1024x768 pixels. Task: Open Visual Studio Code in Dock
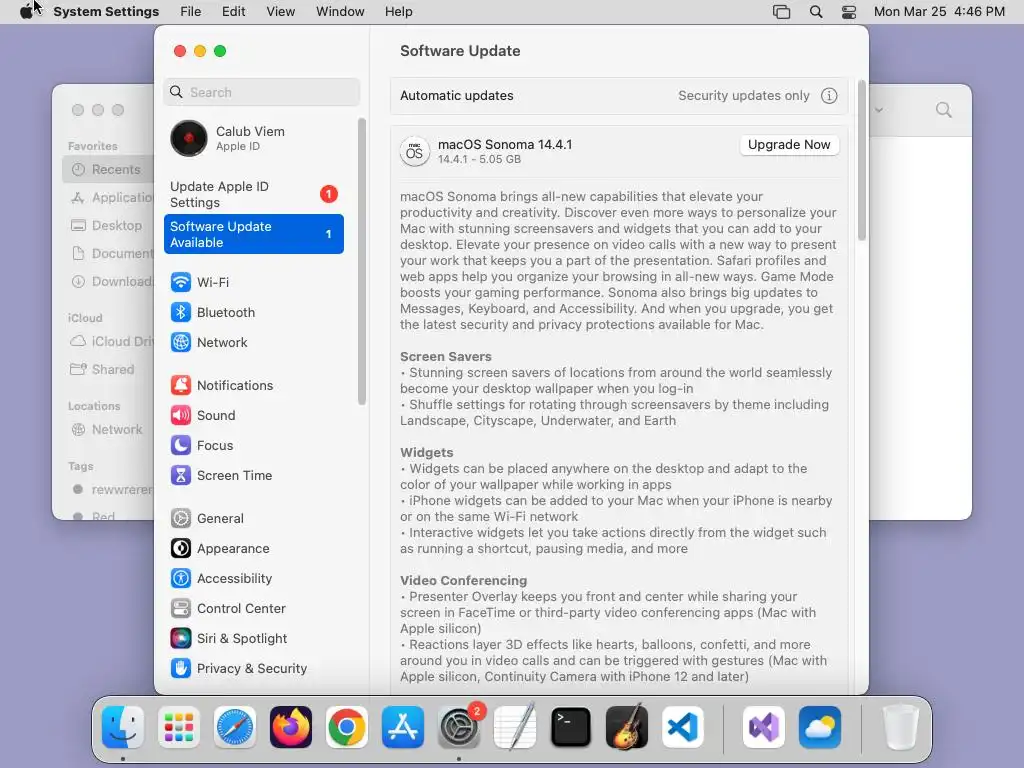[682, 727]
